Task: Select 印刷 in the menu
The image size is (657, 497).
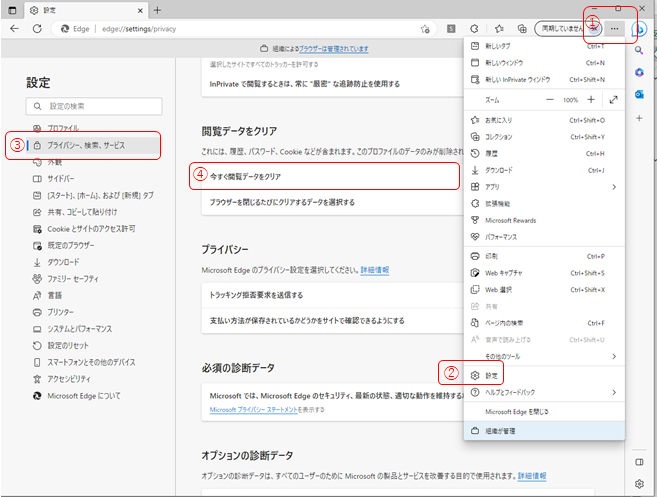Action: 544,256
